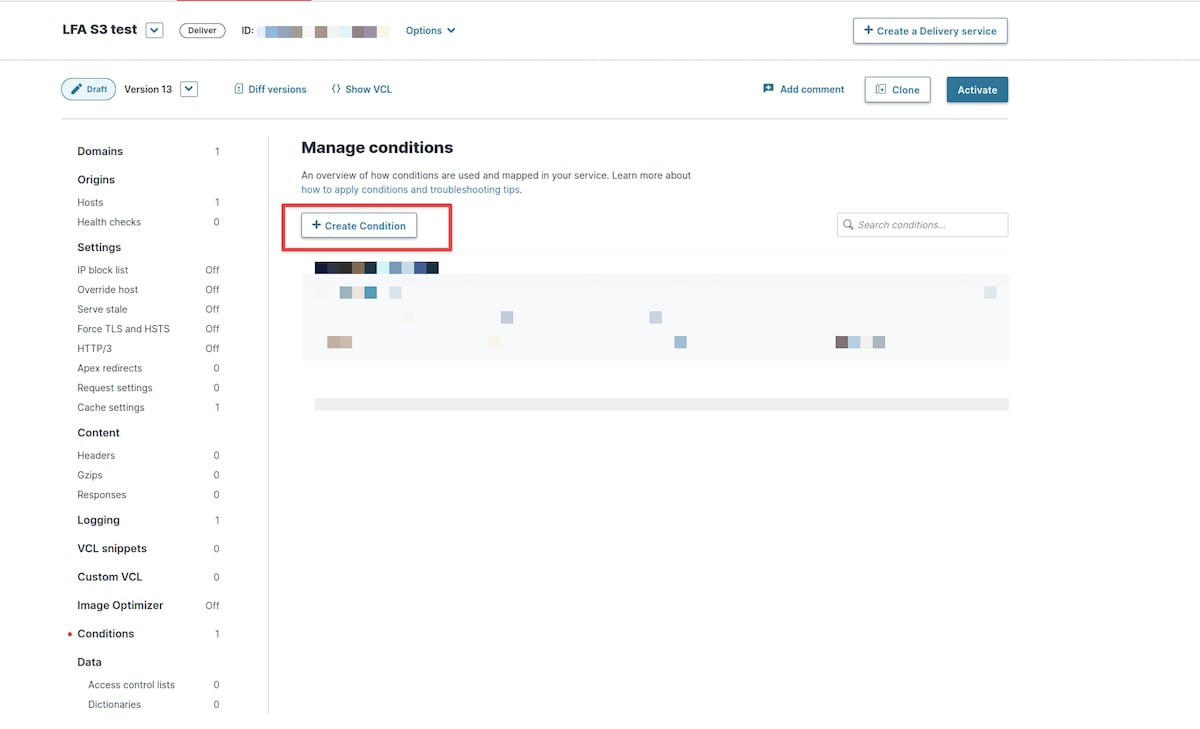The image size is (1200, 729).
Task: Open VCL snippets section
Action: coord(112,548)
